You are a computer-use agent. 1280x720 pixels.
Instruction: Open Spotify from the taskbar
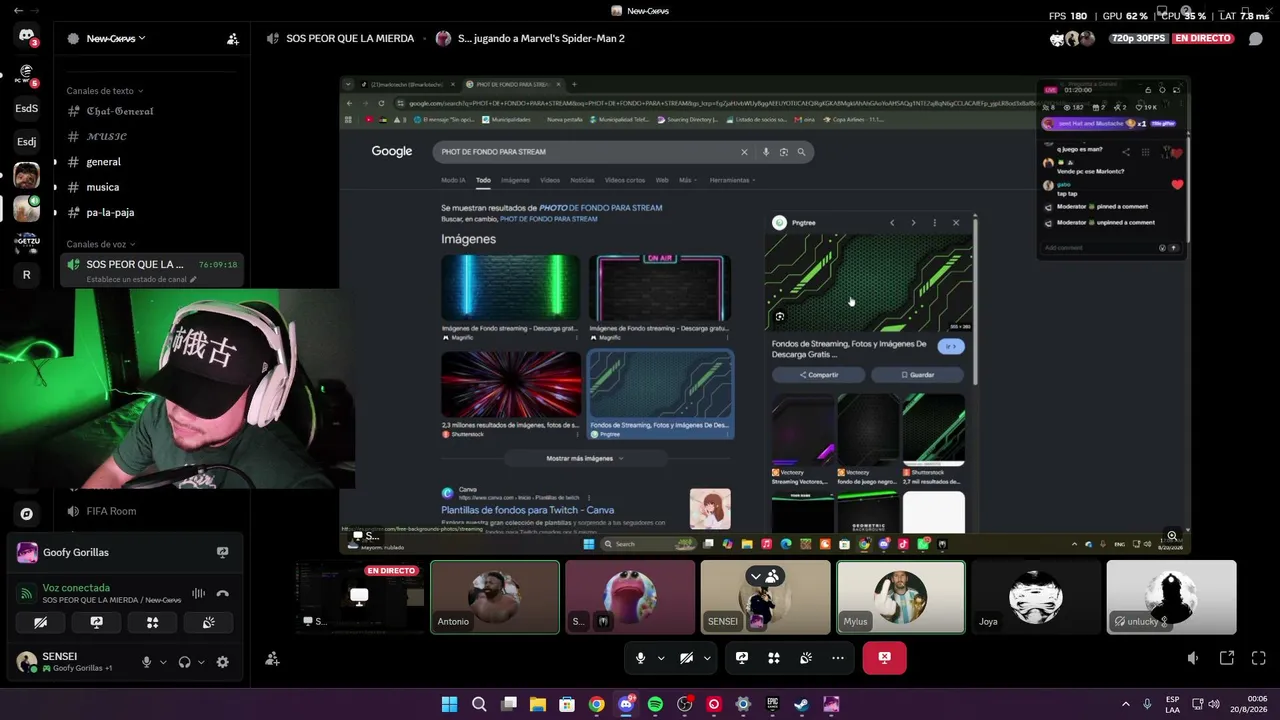[x=655, y=704]
